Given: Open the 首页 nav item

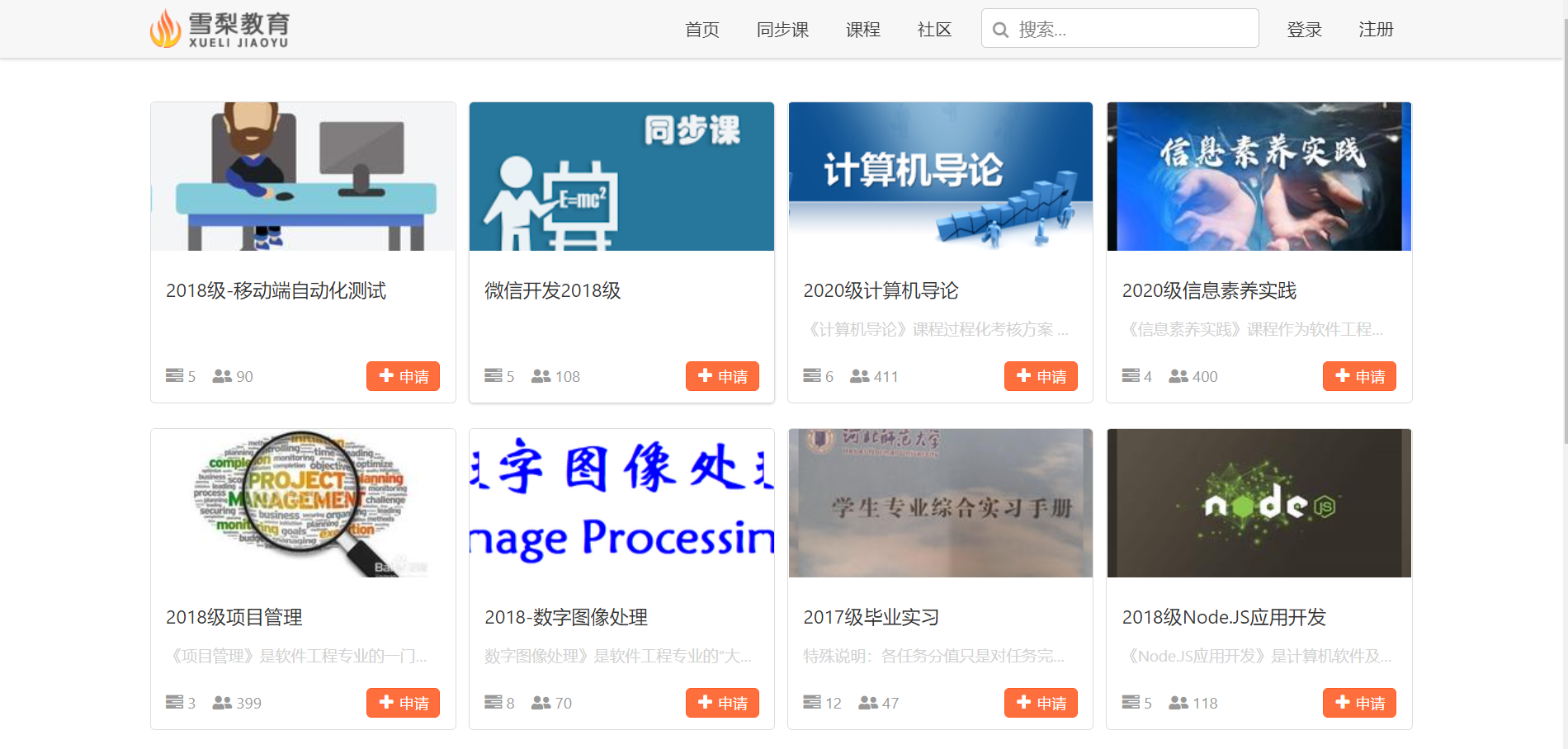Looking at the screenshot, I should (x=702, y=30).
